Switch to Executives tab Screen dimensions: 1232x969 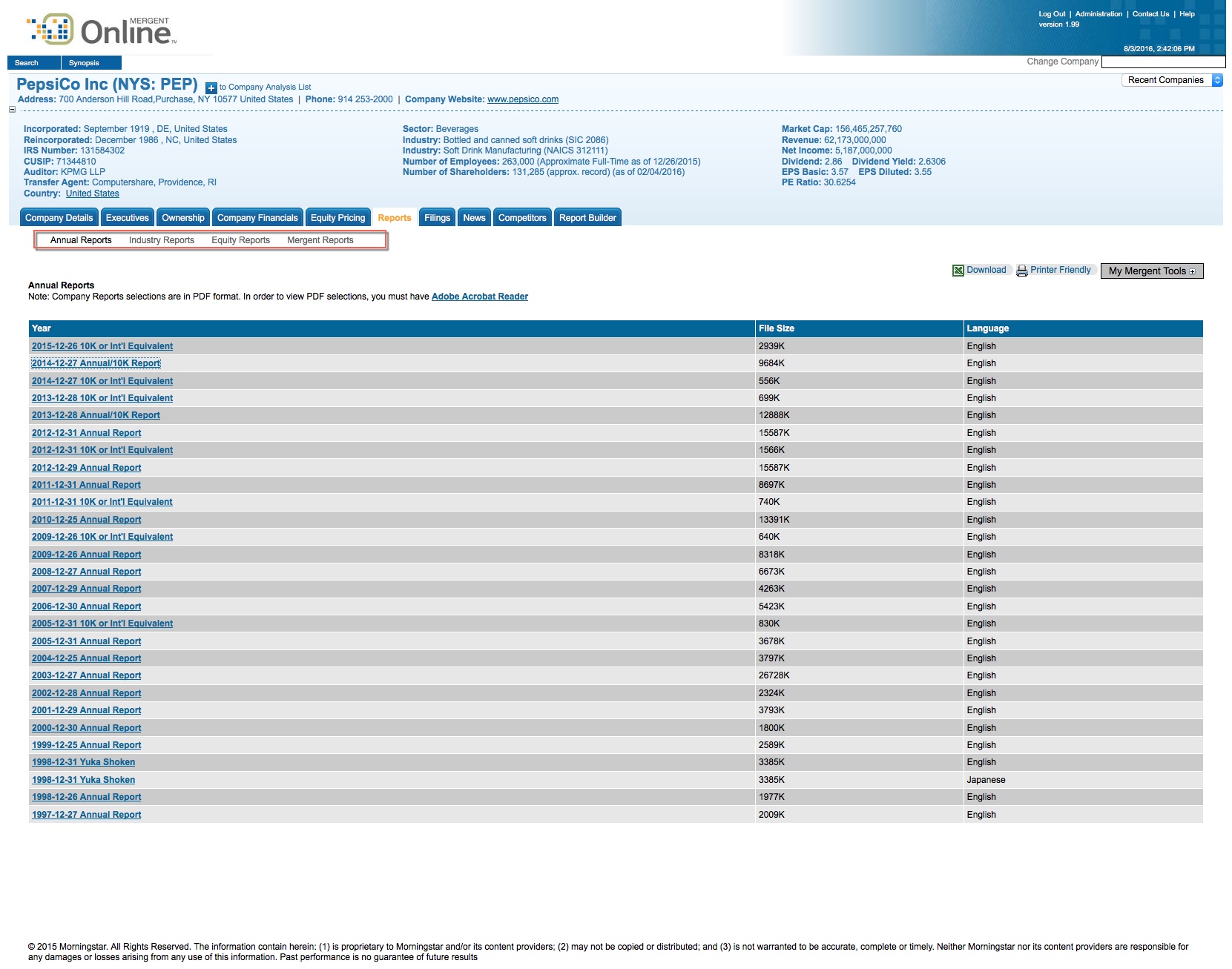click(x=128, y=218)
